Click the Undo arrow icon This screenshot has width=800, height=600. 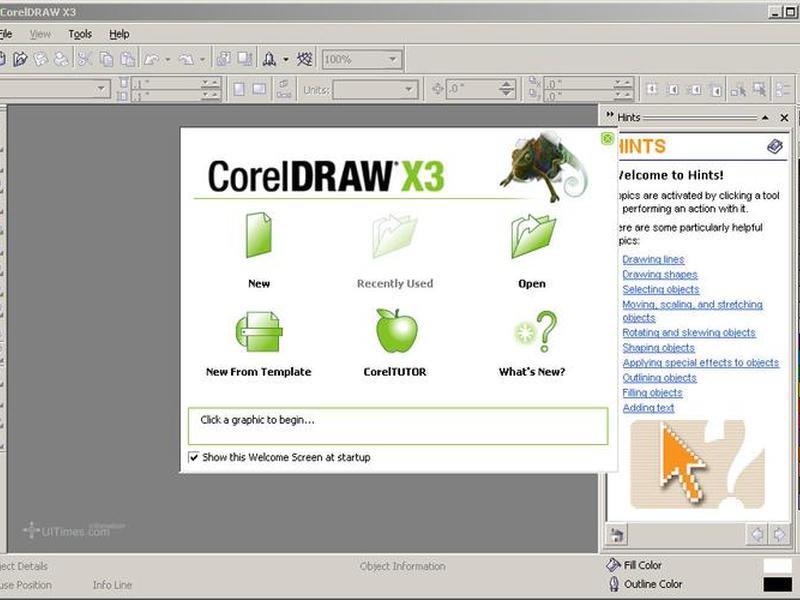(x=152, y=59)
